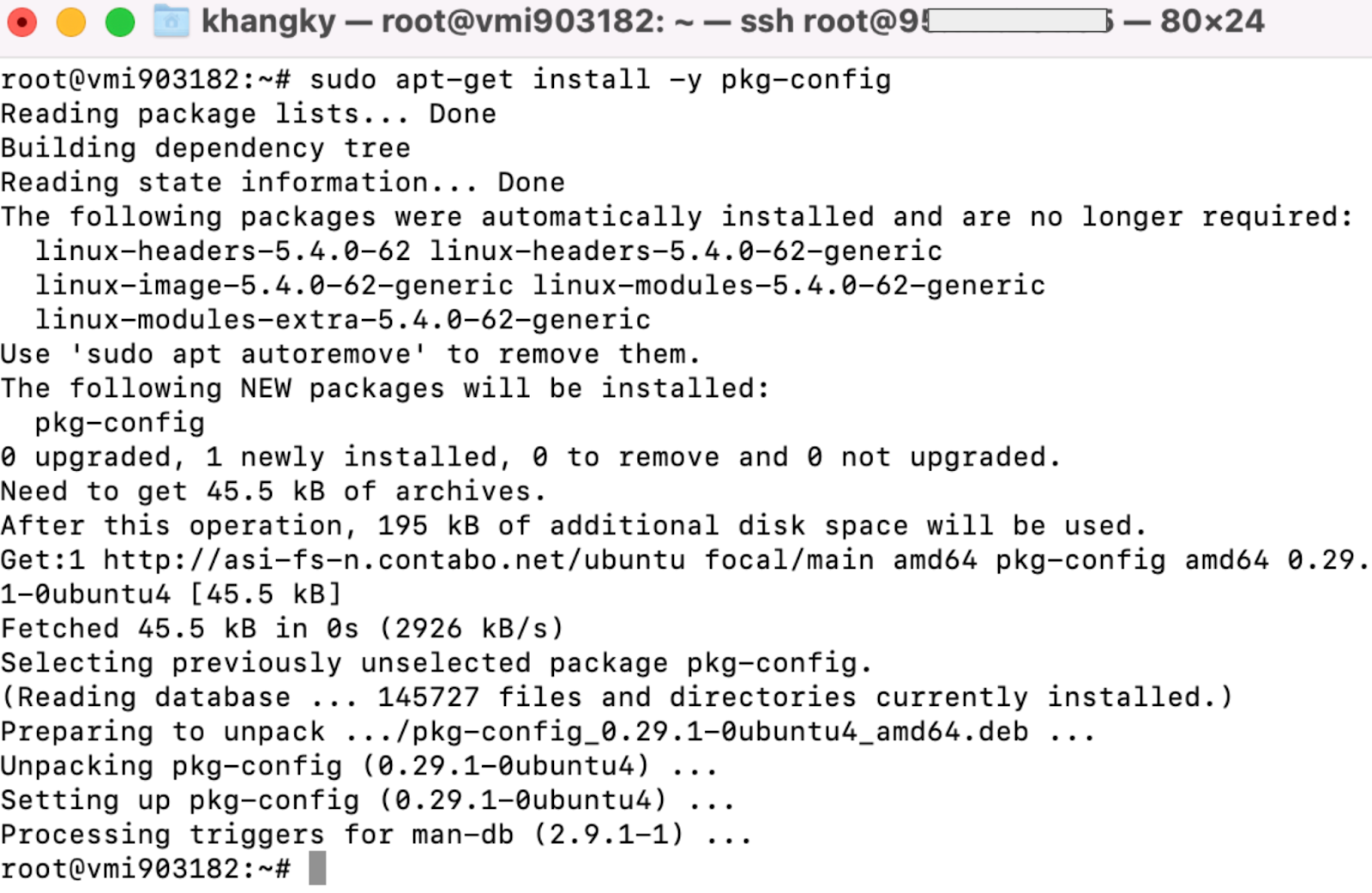Click the home folder proxy icon in title bar
The width and height of the screenshot is (1372, 893).
point(171,21)
